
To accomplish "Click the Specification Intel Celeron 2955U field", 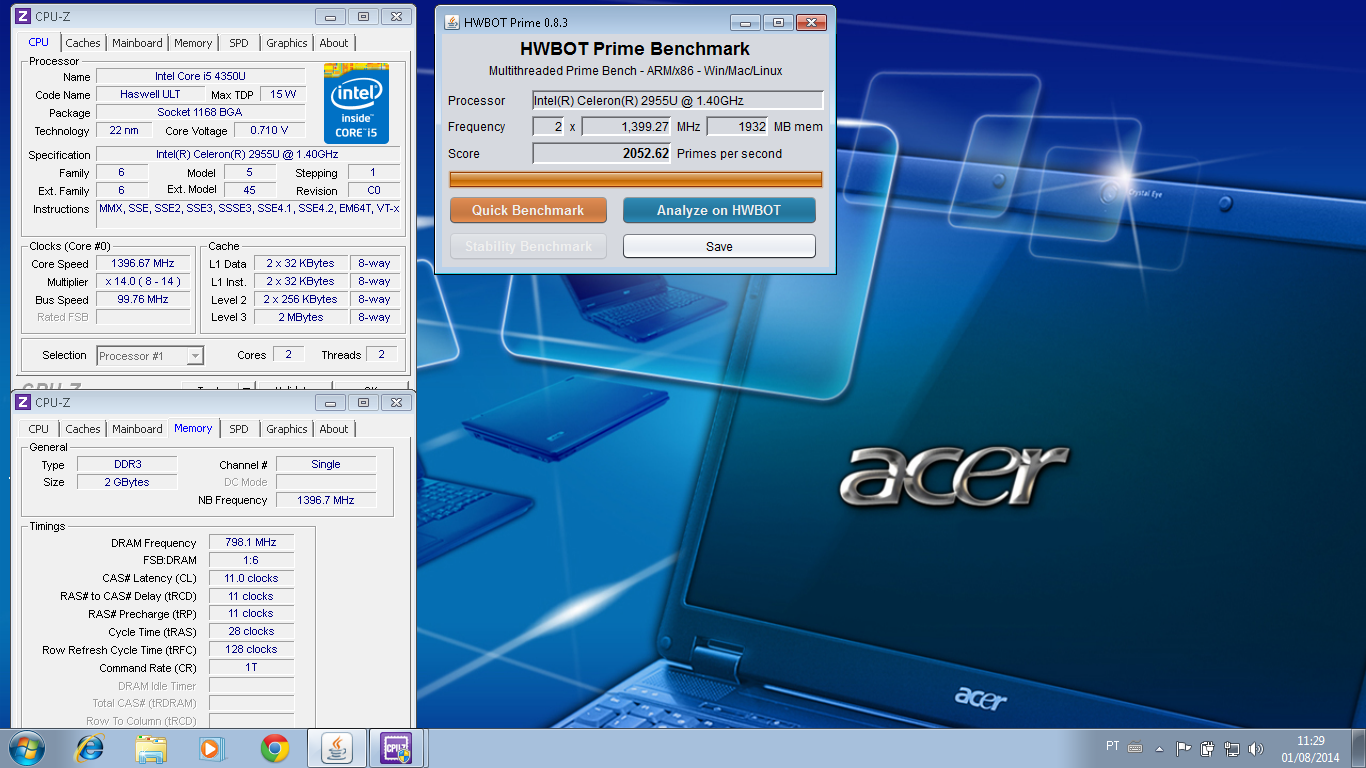I will pos(248,154).
